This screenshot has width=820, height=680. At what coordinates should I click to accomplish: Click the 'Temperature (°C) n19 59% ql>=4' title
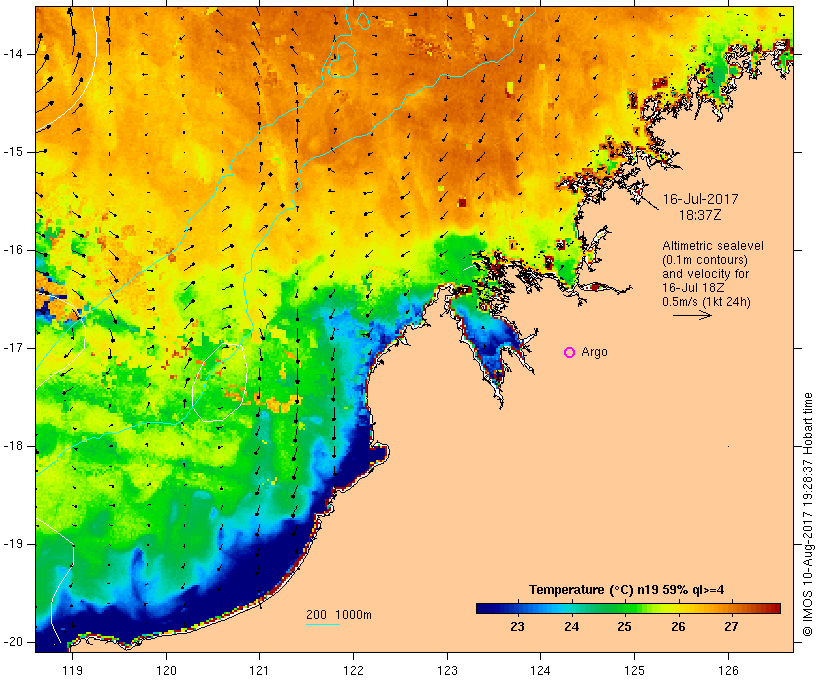pos(627,590)
